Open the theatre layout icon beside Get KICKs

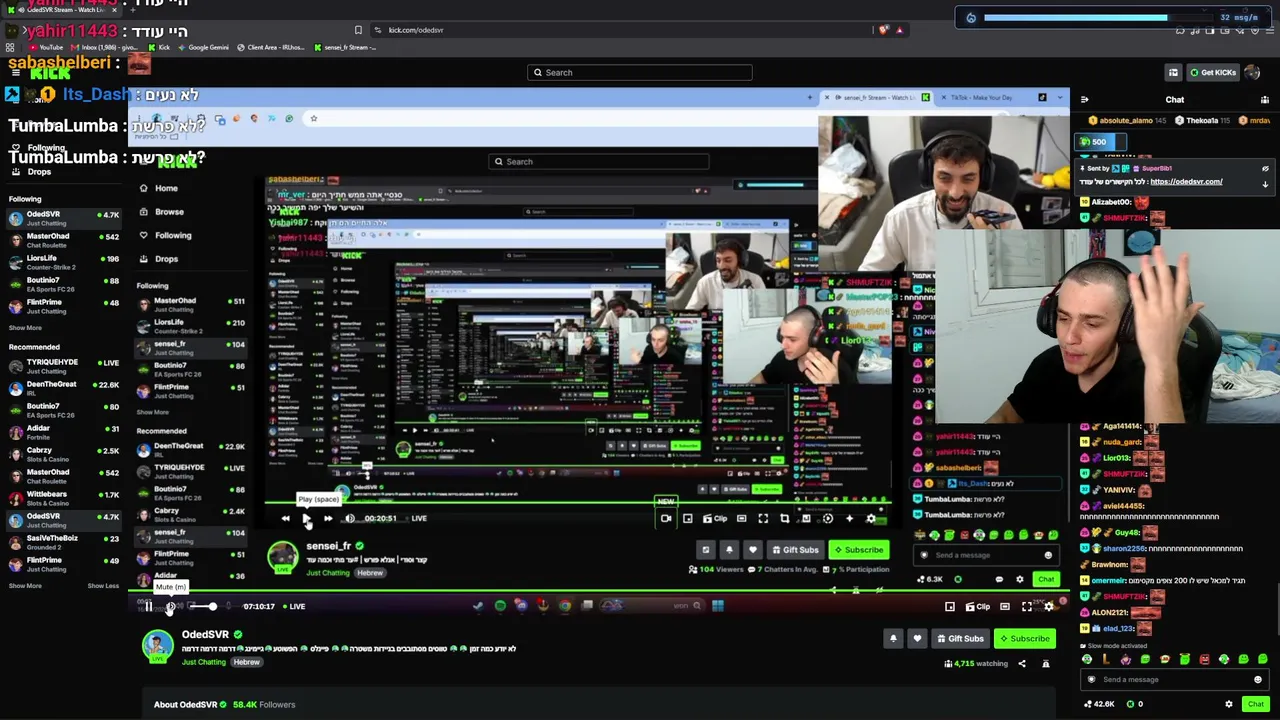click(x=1173, y=72)
